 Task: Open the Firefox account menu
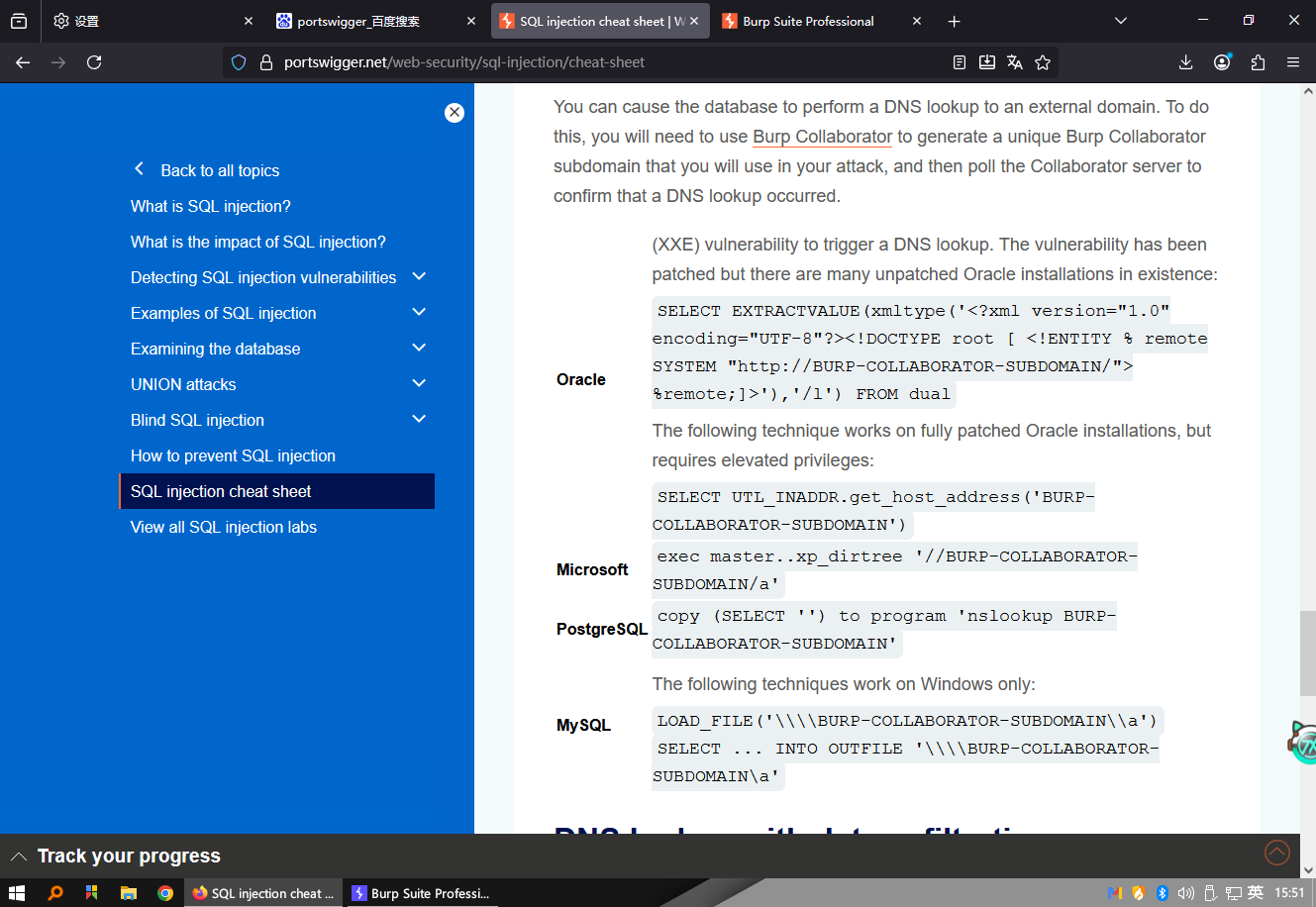pos(1222,62)
